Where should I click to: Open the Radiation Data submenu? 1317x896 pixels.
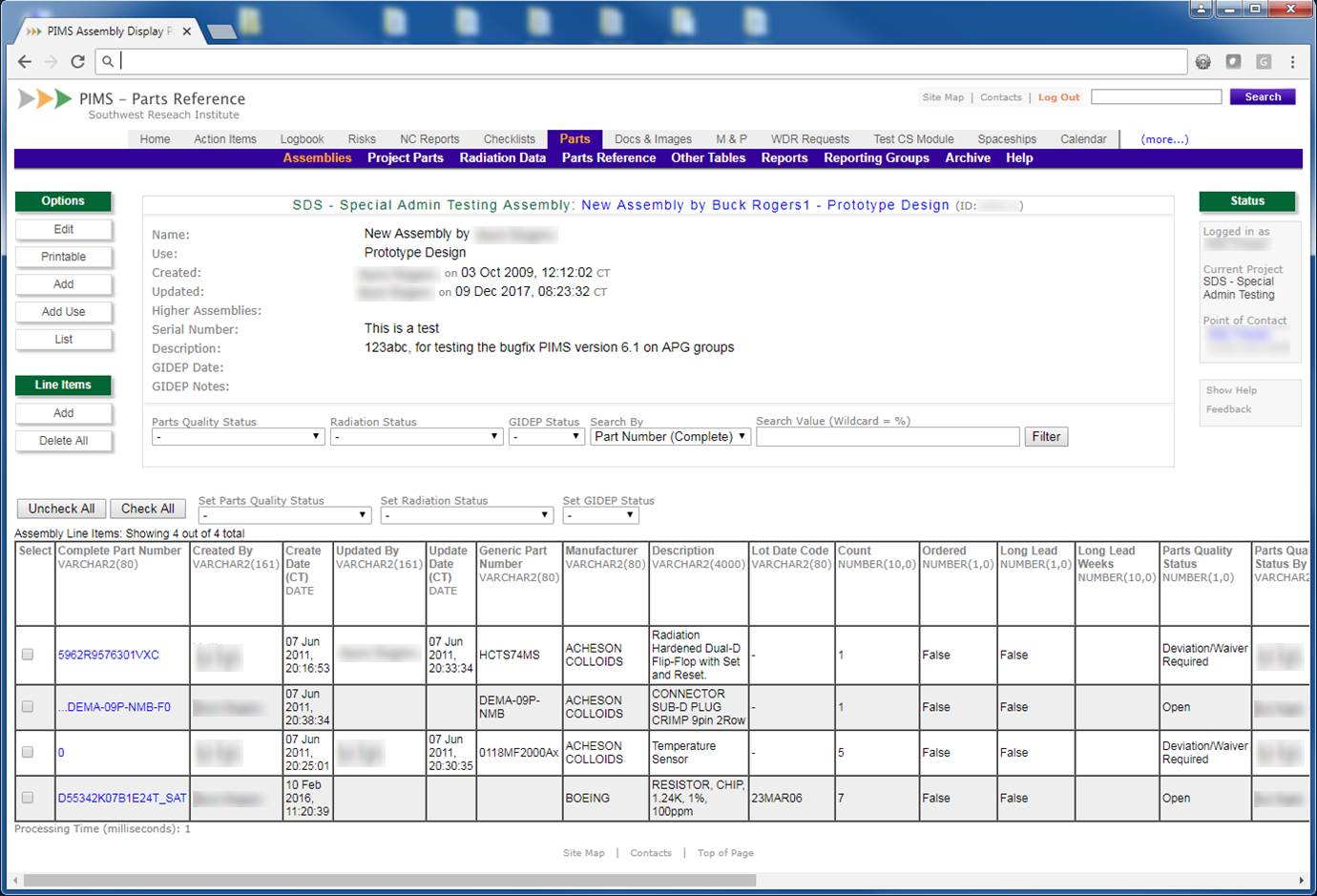pyautogui.click(x=502, y=158)
